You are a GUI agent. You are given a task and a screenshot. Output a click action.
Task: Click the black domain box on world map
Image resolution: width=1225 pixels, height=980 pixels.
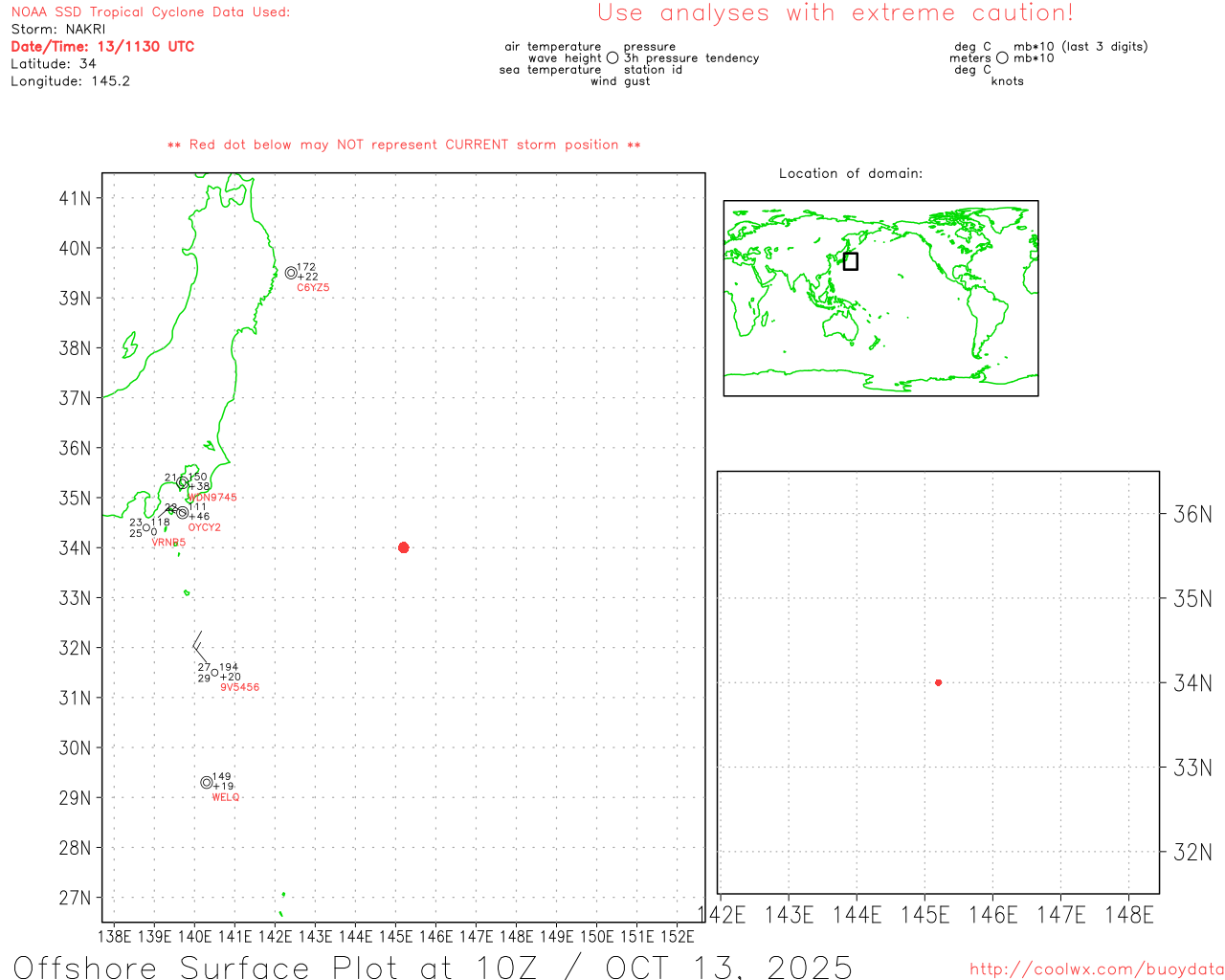tap(850, 261)
